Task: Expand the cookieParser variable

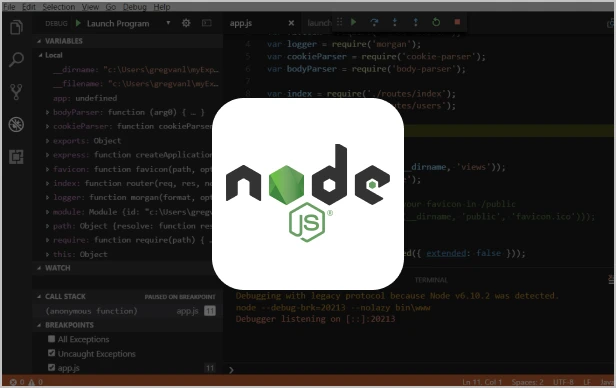Action: click(x=47, y=126)
